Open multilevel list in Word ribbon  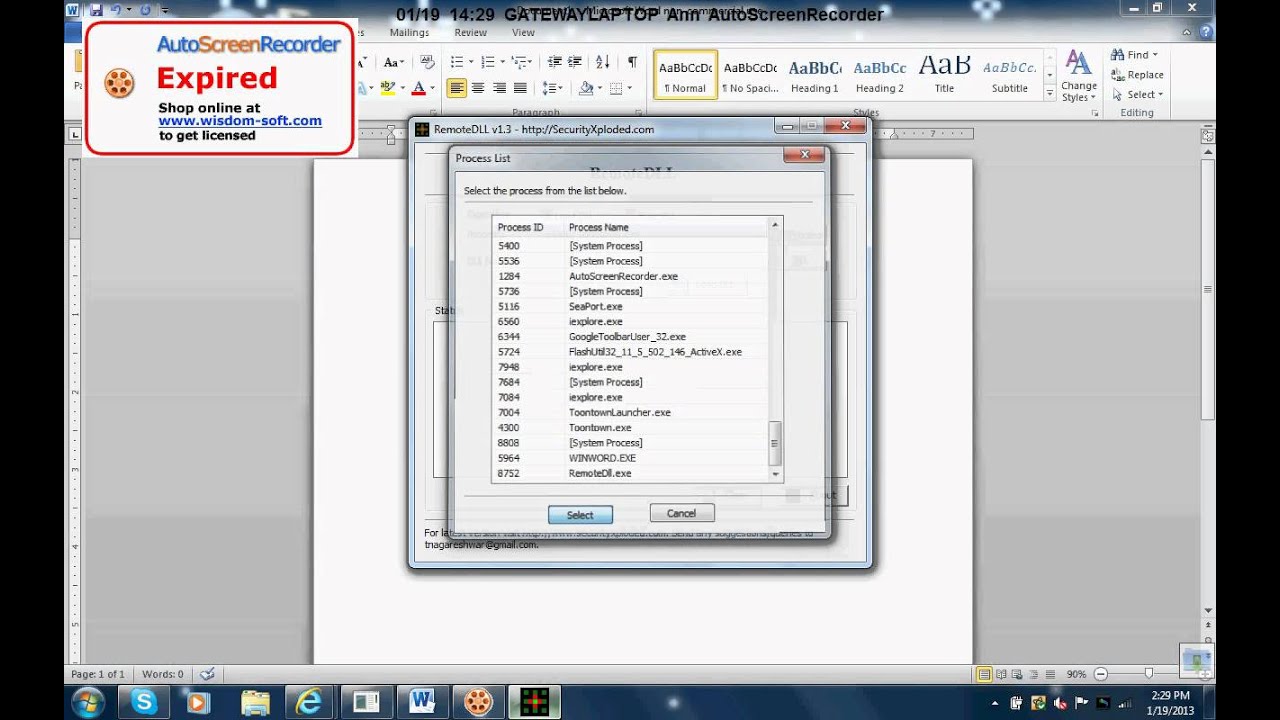point(521,62)
